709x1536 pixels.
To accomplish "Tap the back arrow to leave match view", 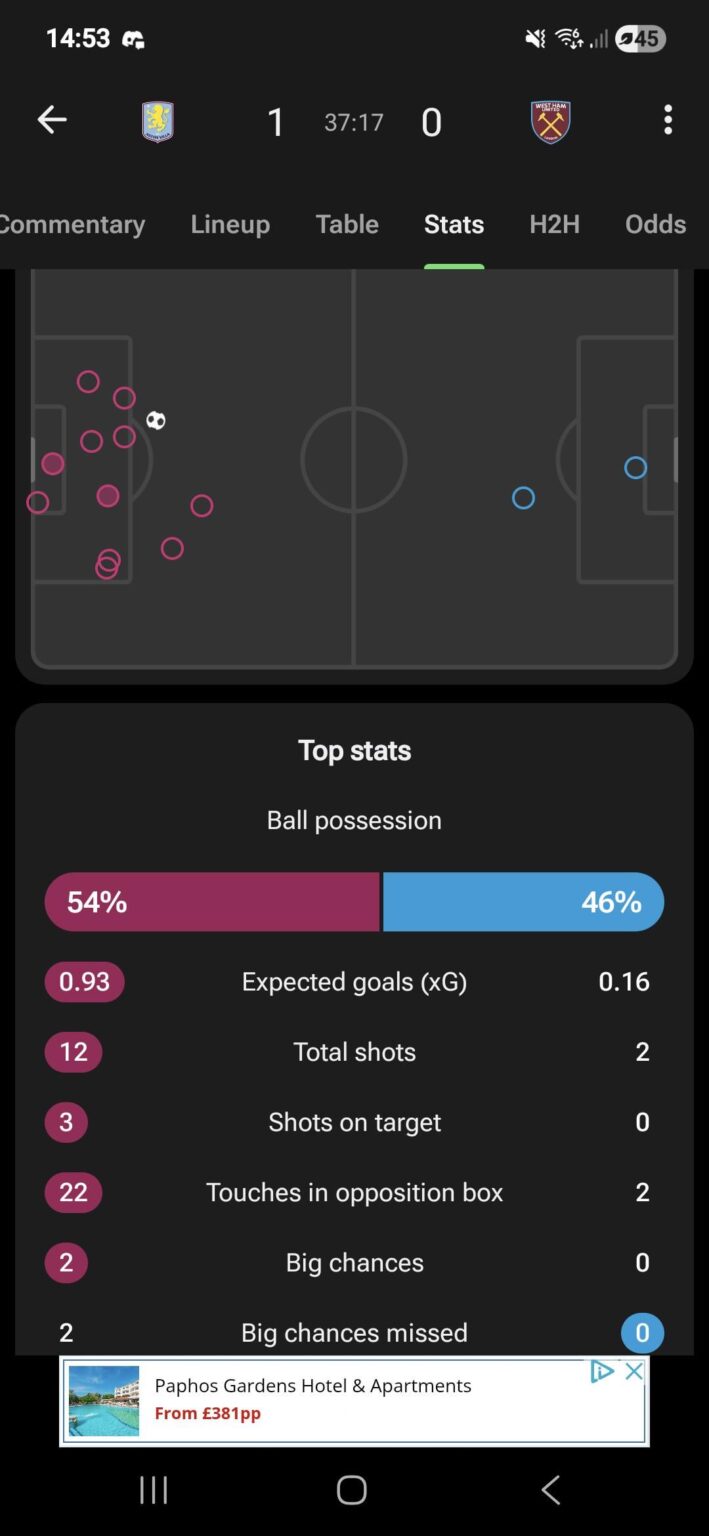I will (52, 119).
